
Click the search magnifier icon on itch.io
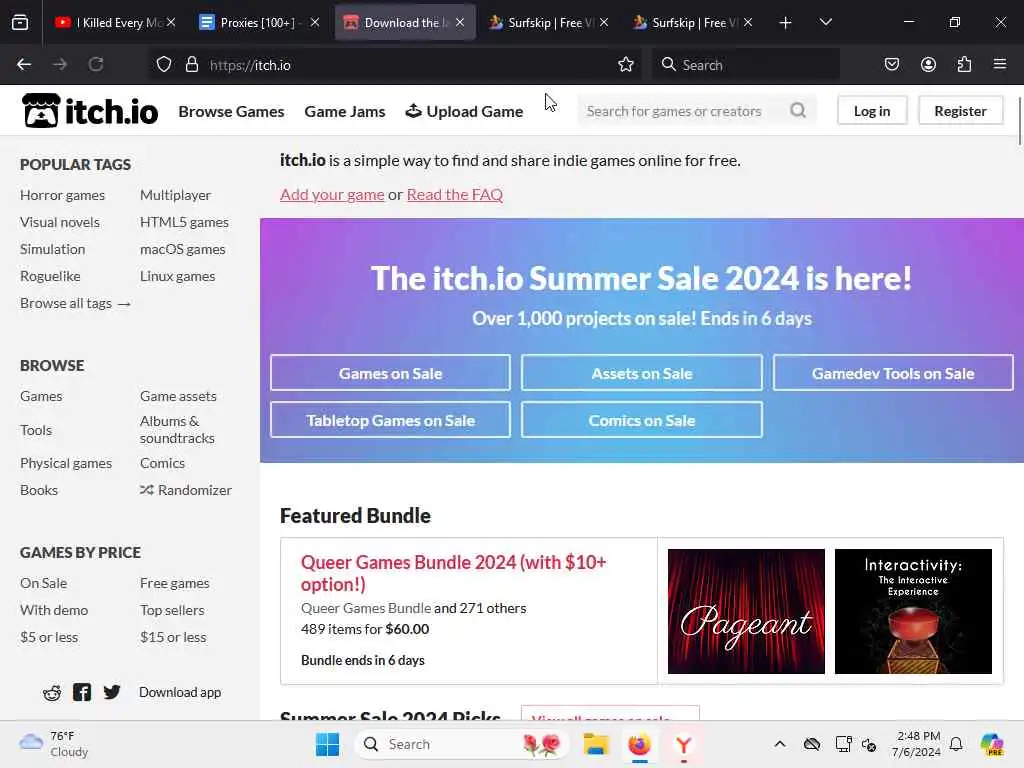tap(797, 110)
